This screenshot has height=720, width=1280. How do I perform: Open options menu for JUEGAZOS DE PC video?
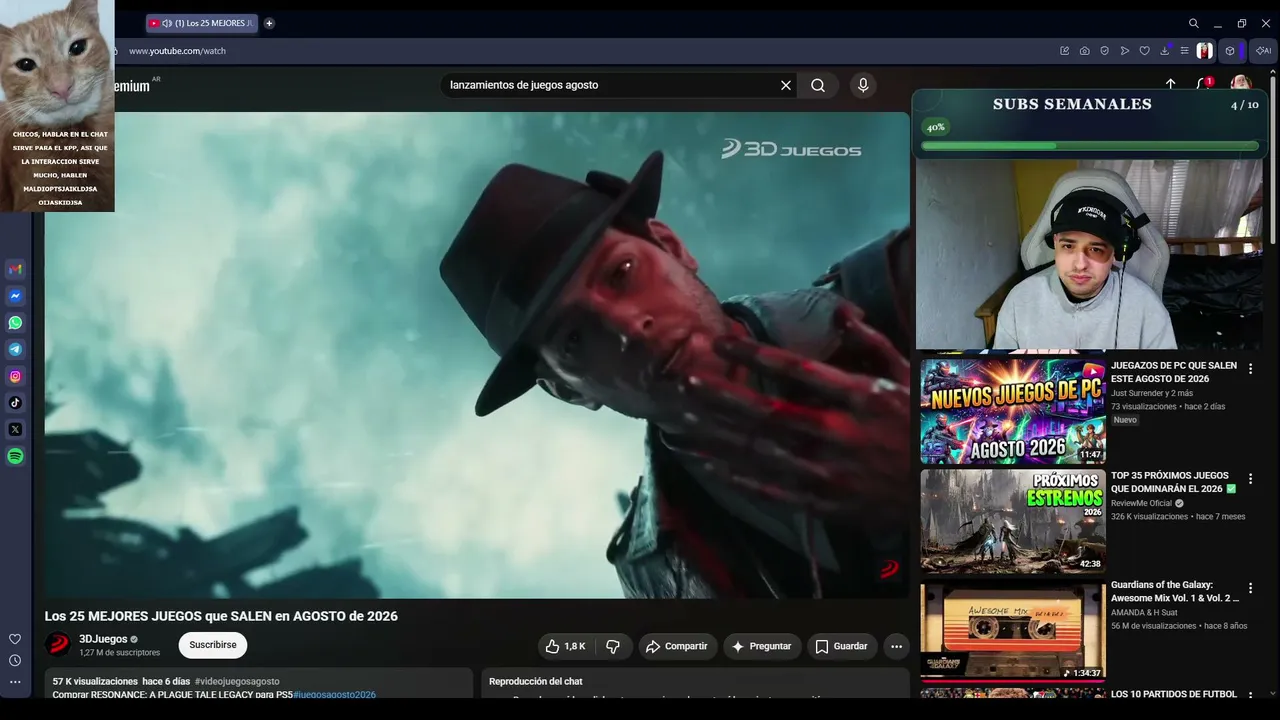pyautogui.click(x=1250, y=369)
